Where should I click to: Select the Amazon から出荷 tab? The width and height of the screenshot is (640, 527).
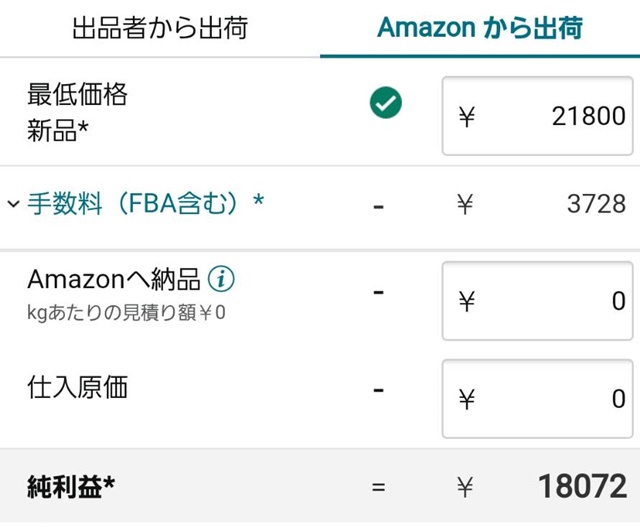[479, 28]
